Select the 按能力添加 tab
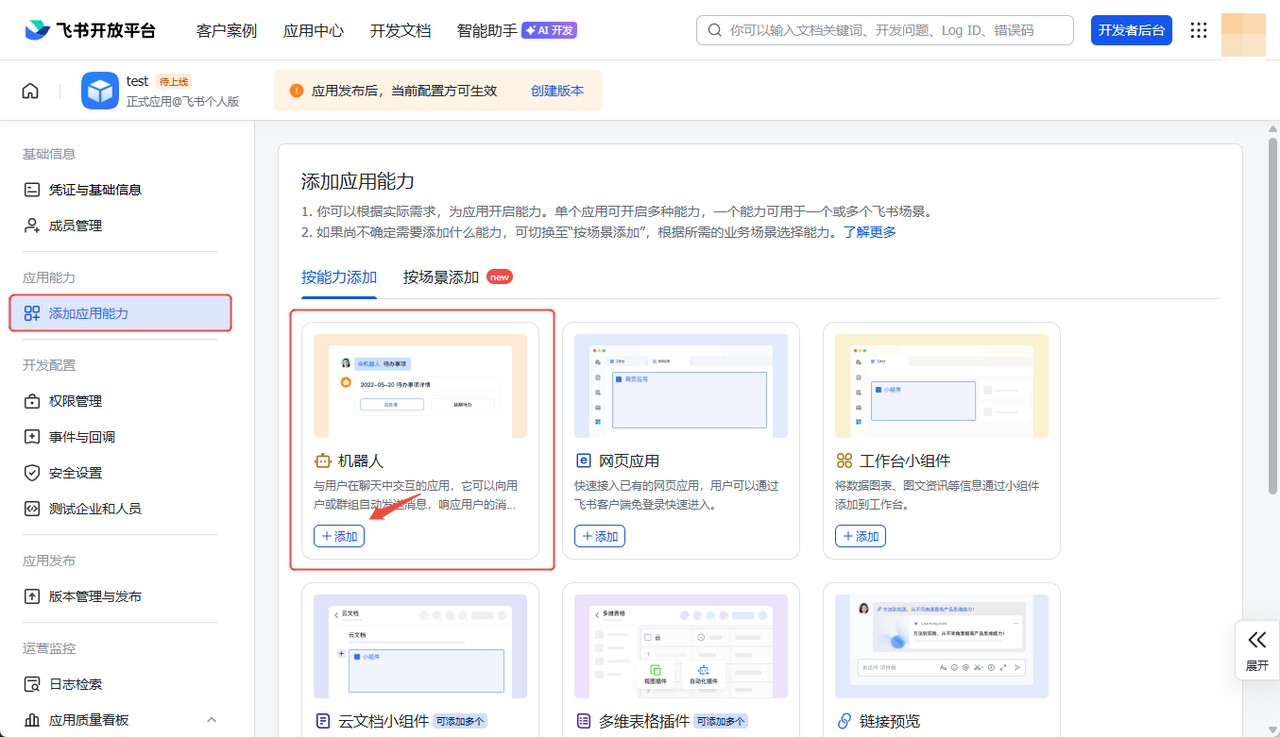Screen dimensions: 1280x737 click(339, 277)
